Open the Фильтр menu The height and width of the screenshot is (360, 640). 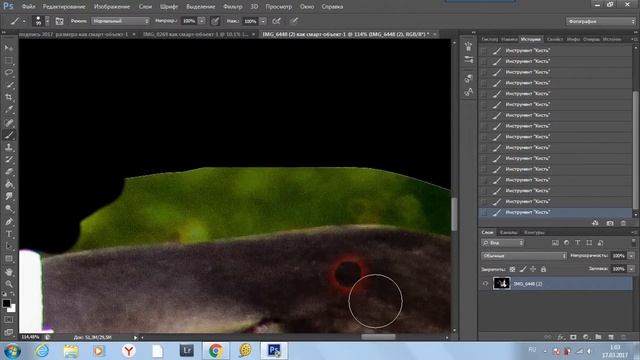click(x=233, y=7)
